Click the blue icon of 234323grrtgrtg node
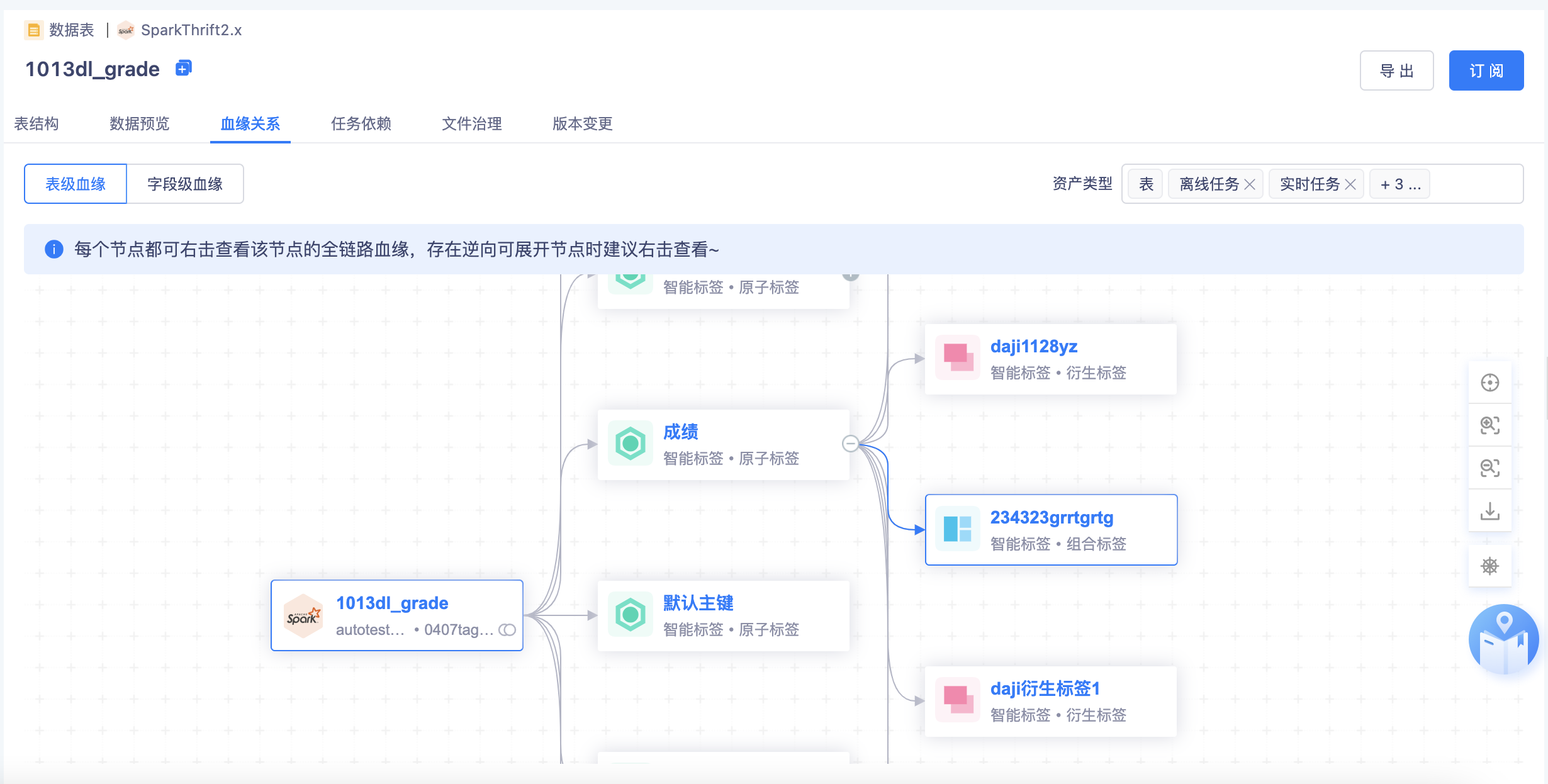This screenshot has height=784, width=1548. click(958, 529)
